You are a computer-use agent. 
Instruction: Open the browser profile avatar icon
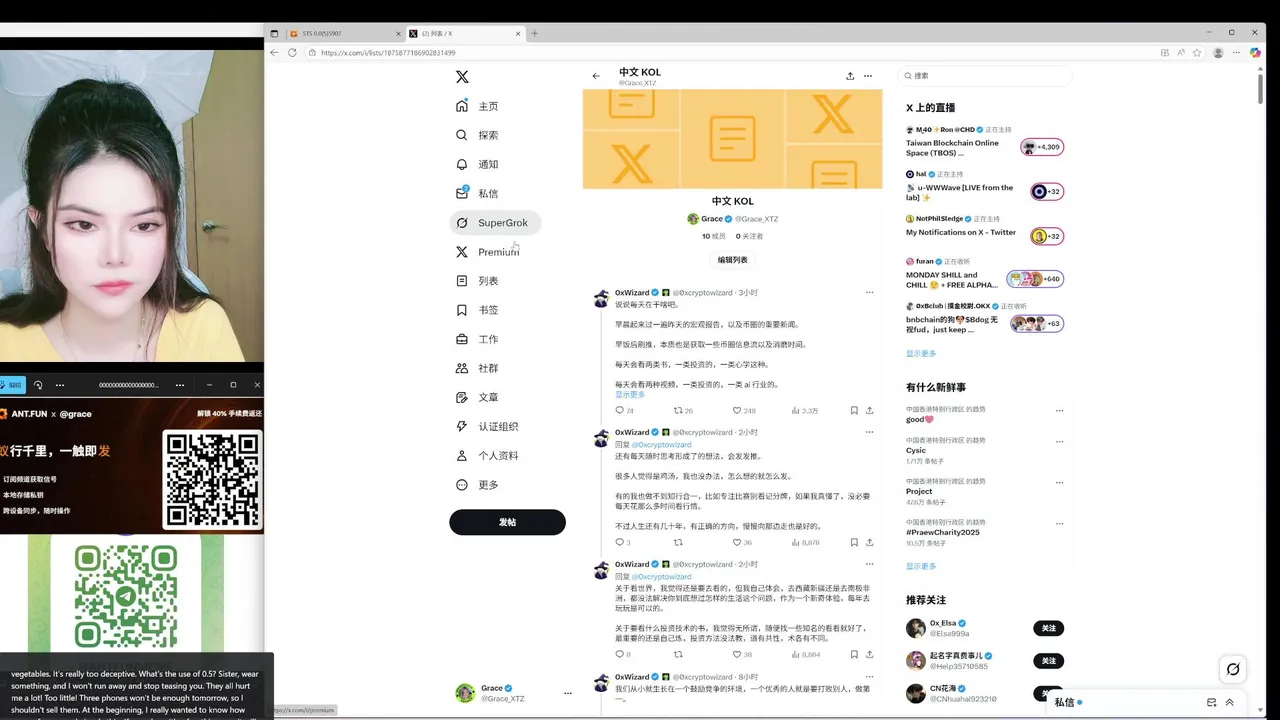coord(1218,53)
